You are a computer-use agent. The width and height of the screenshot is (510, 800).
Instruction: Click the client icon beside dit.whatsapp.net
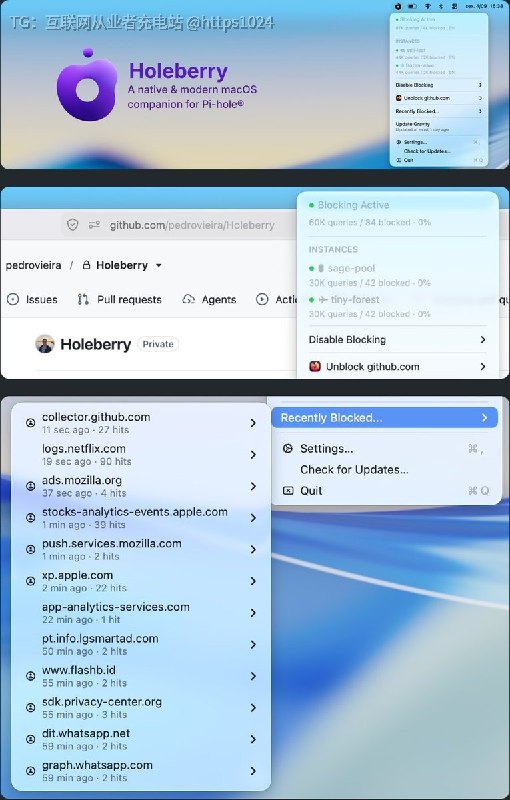coord(31,739)
